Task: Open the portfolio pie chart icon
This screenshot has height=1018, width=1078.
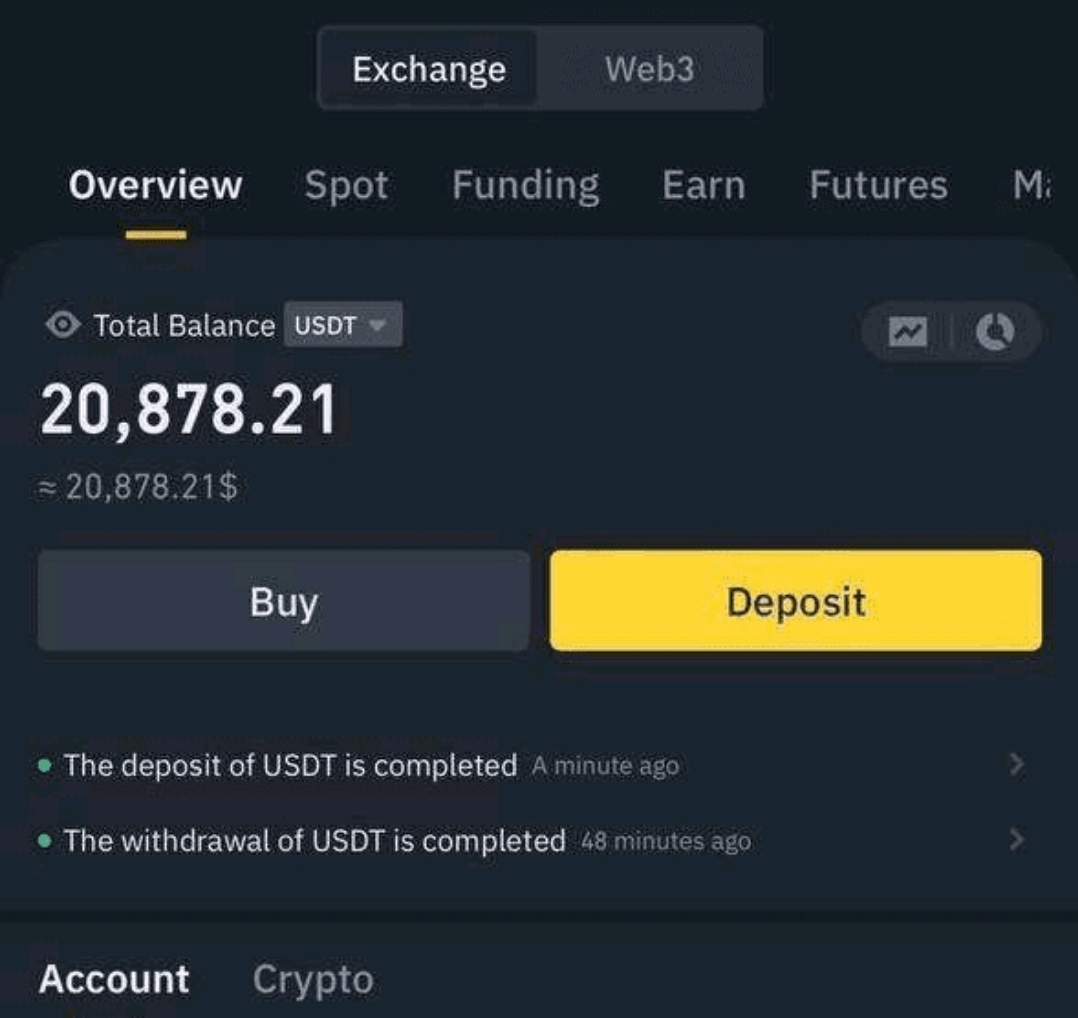Action: (x=995, y=331)
